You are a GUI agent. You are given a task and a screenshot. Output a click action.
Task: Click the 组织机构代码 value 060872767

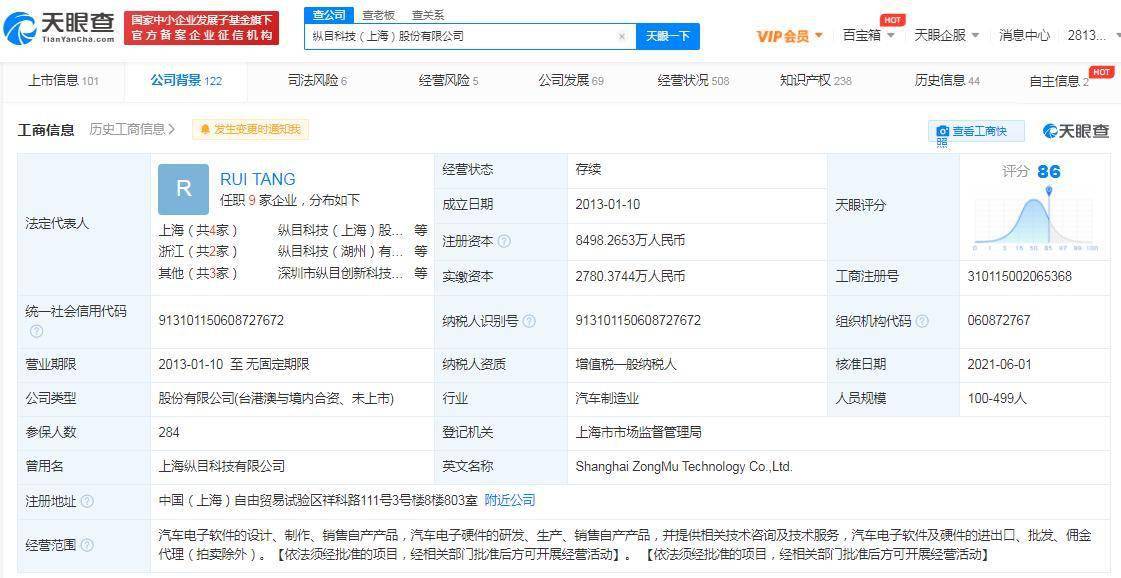click(999, 320)
